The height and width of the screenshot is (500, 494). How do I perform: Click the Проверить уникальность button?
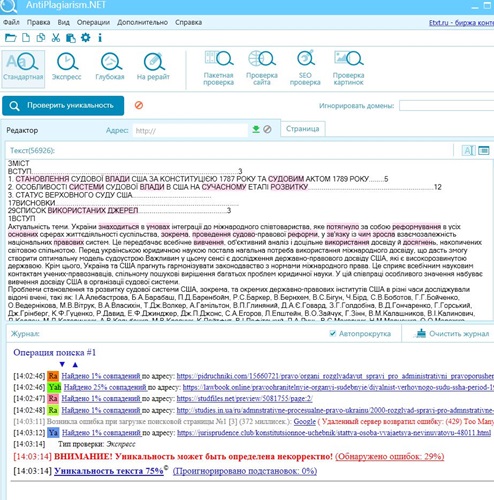tap(63, 106)
